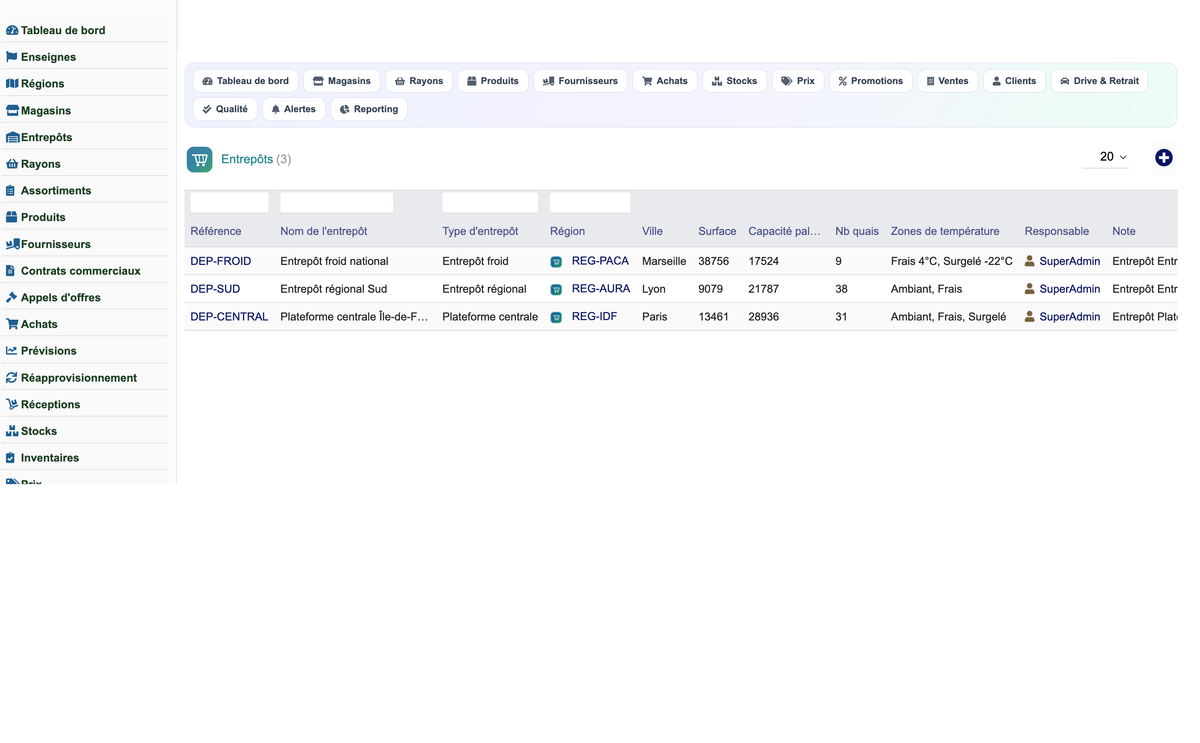This screenshot has width=1200, height=743.
Task: Click Marseille cell in DEP-FROID row
Action: 664,261
